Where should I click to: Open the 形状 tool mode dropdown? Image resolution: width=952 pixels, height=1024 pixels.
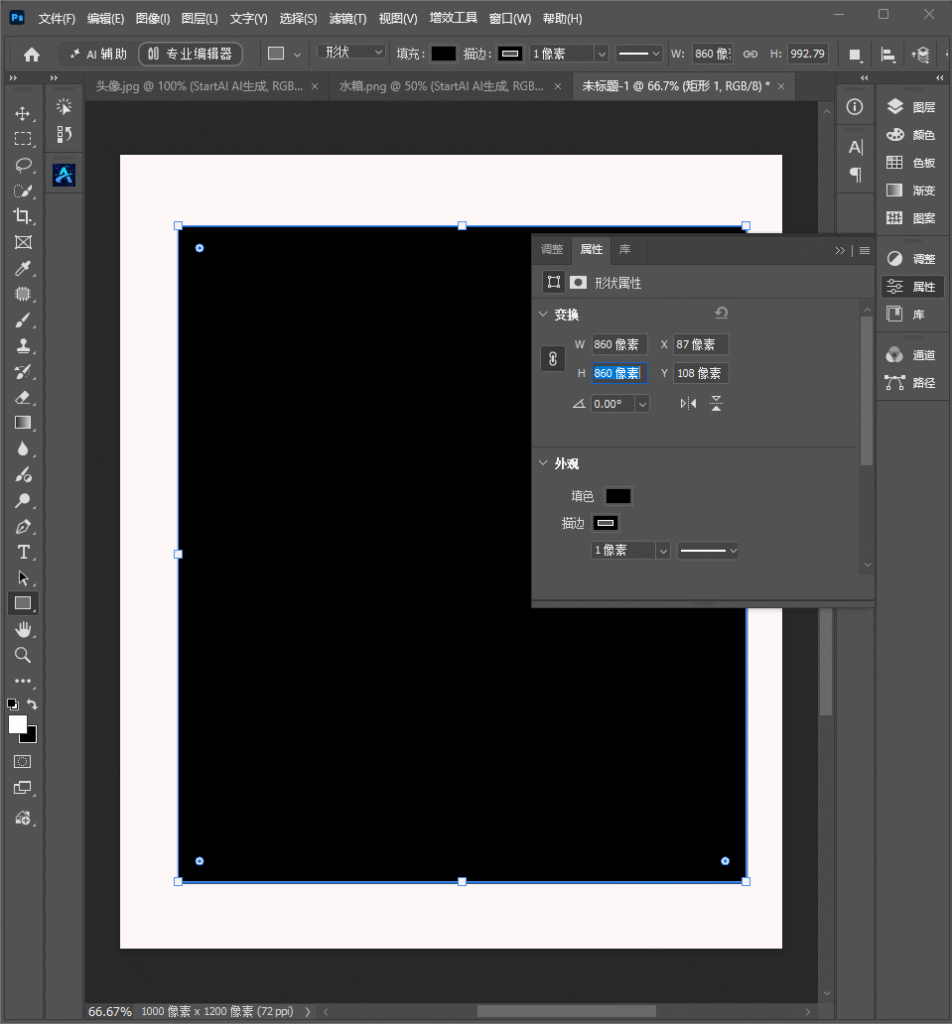click(351, 53)
